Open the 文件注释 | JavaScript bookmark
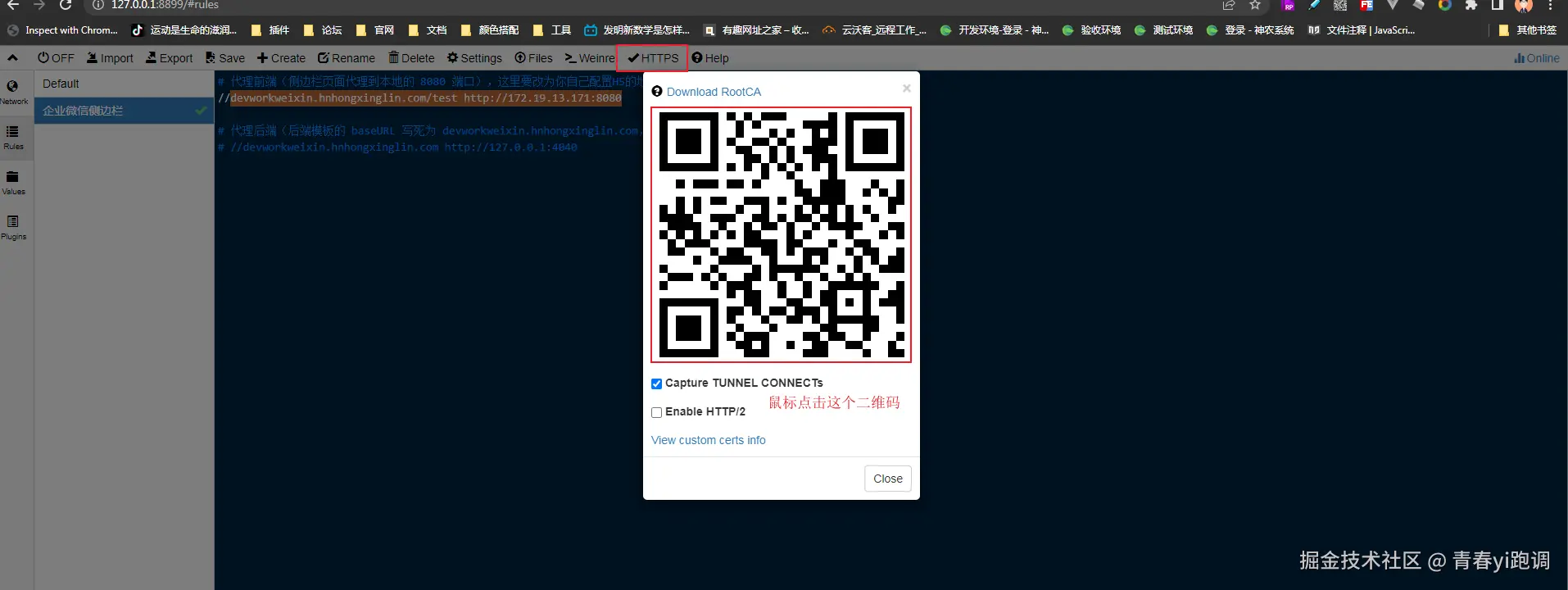Screen dimensions: 1568x590 click(x=1362, y=30)
